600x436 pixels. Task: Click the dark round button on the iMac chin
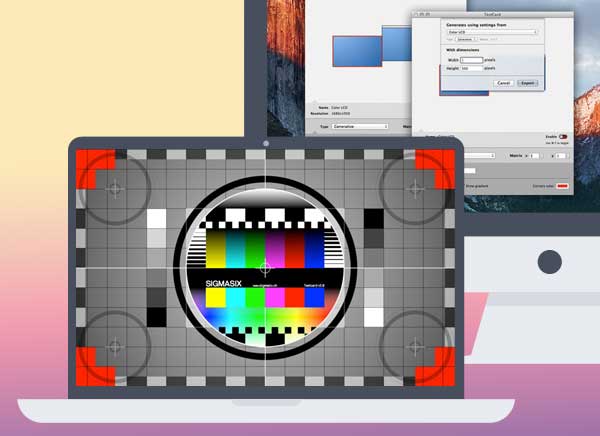(549, 262)
